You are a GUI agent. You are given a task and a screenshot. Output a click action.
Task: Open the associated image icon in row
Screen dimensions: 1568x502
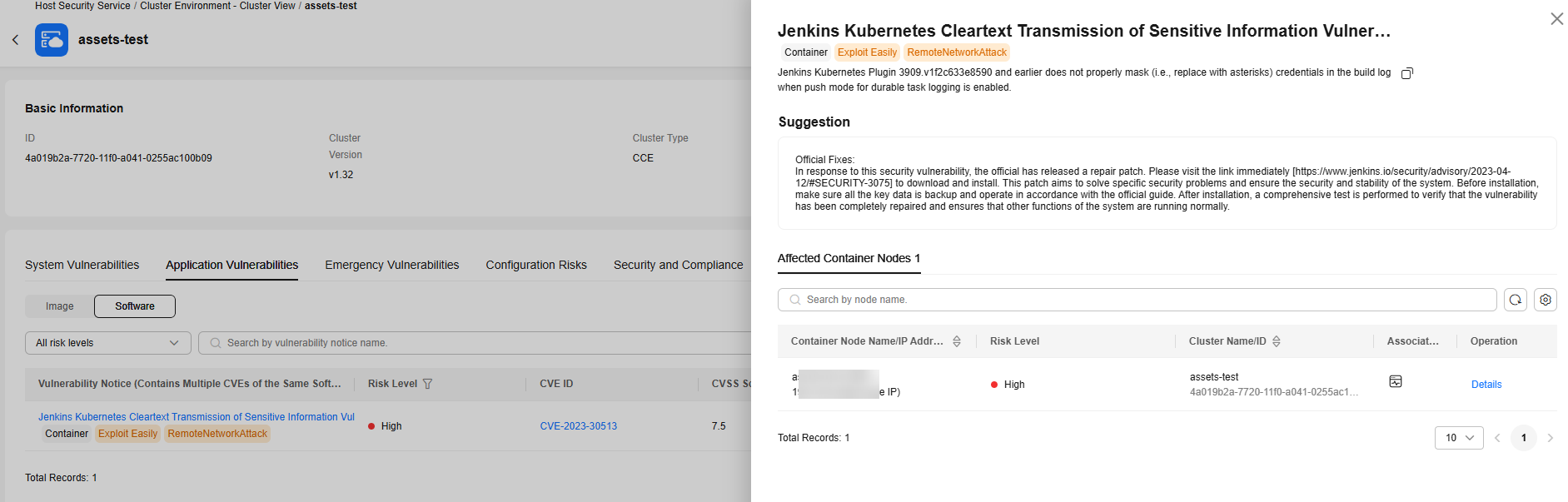pyautogui.click(x=1396, y=381)
